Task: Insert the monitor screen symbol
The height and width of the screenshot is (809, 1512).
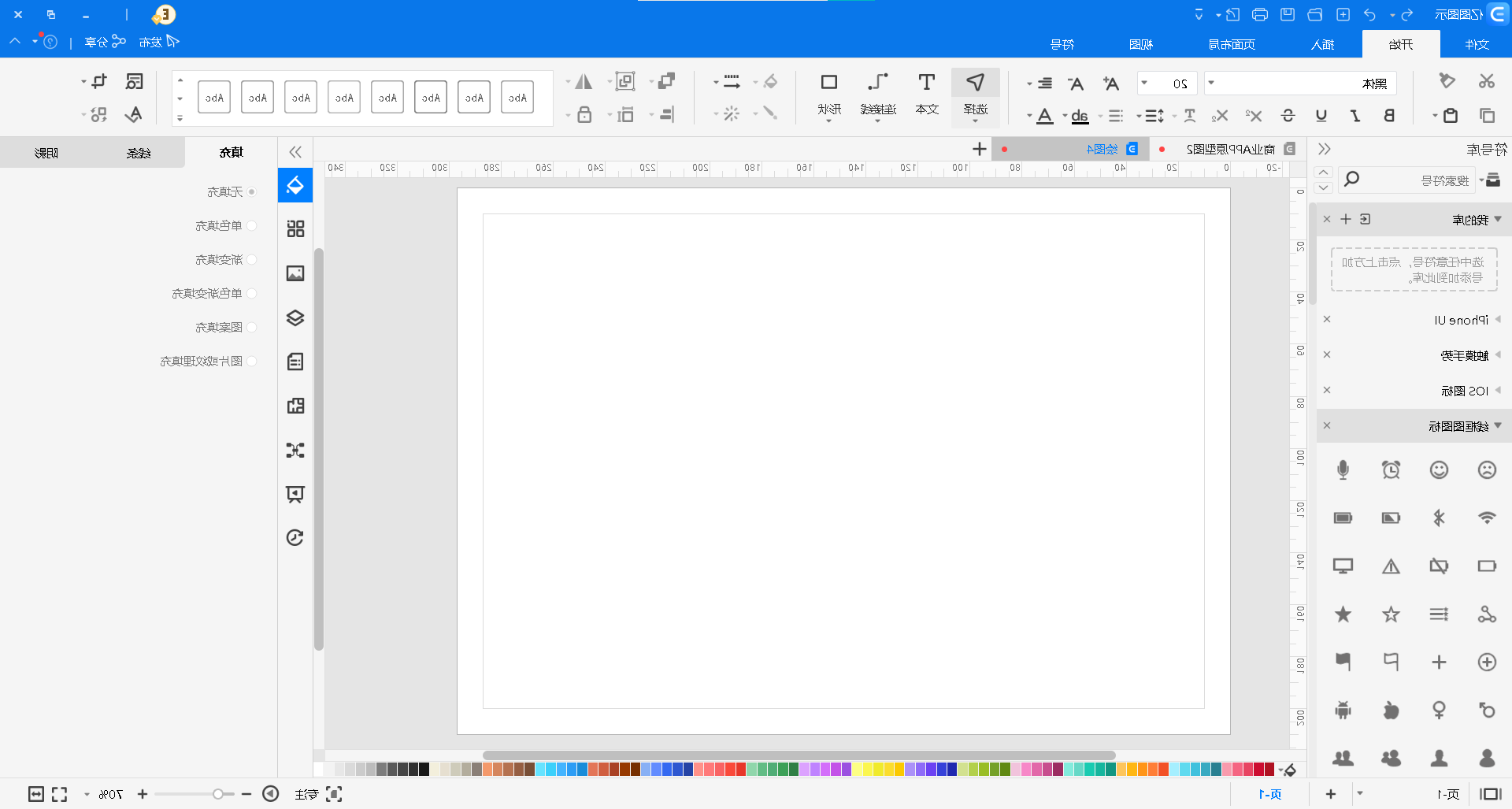Action: [x=1343, y=566]
